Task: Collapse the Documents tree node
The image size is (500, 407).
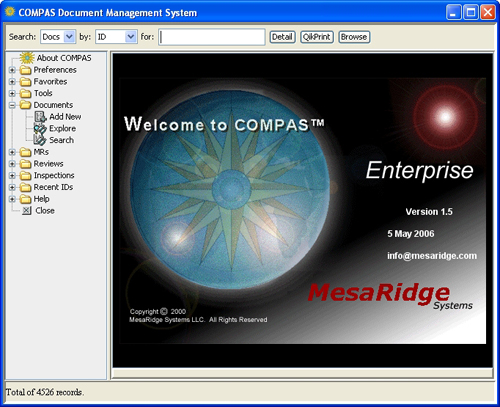Action: coord(12,105)
